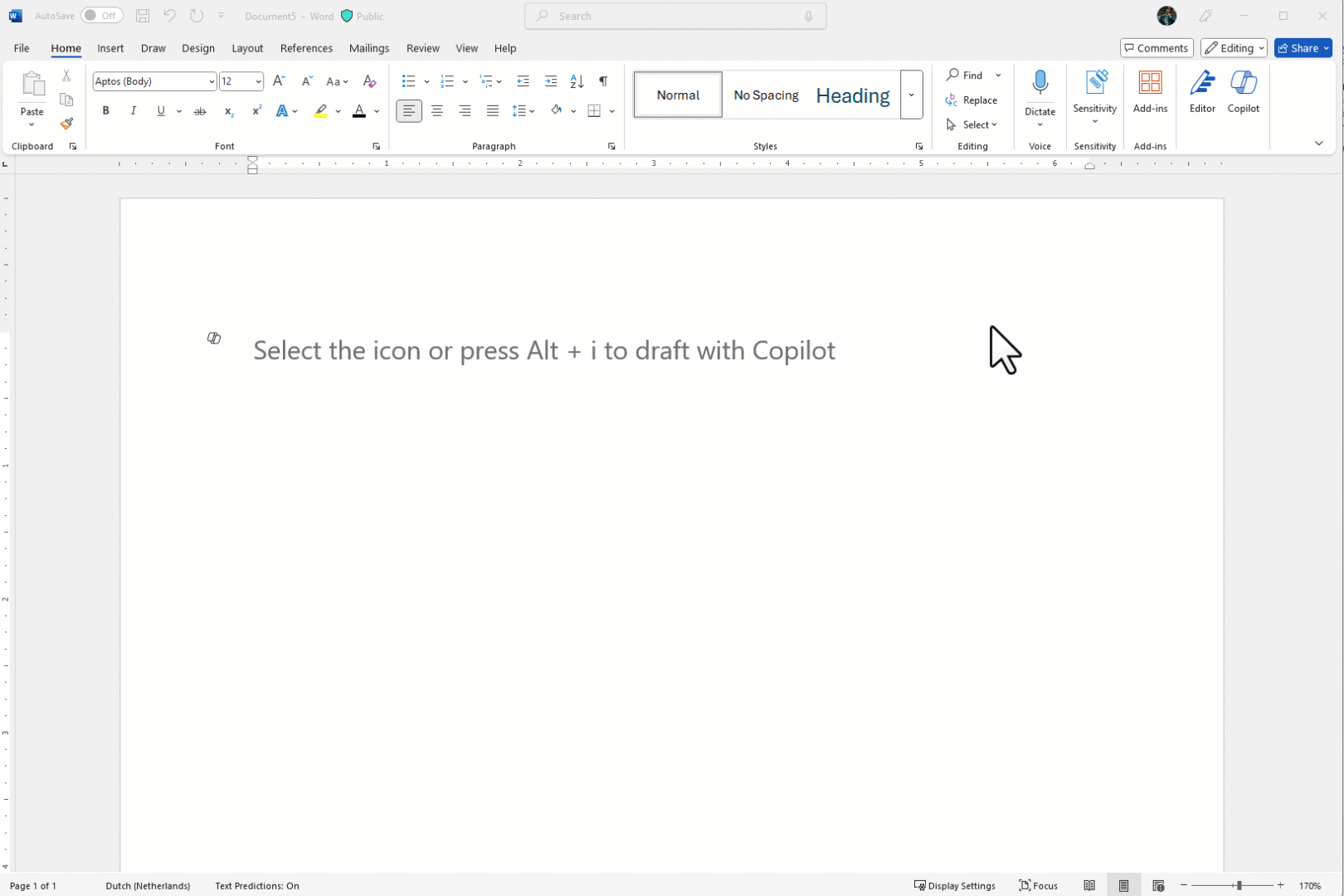Switch to the Insert tab
Image resolution: width=1344 pixels, height=896 pixels.
click(110, 48)
